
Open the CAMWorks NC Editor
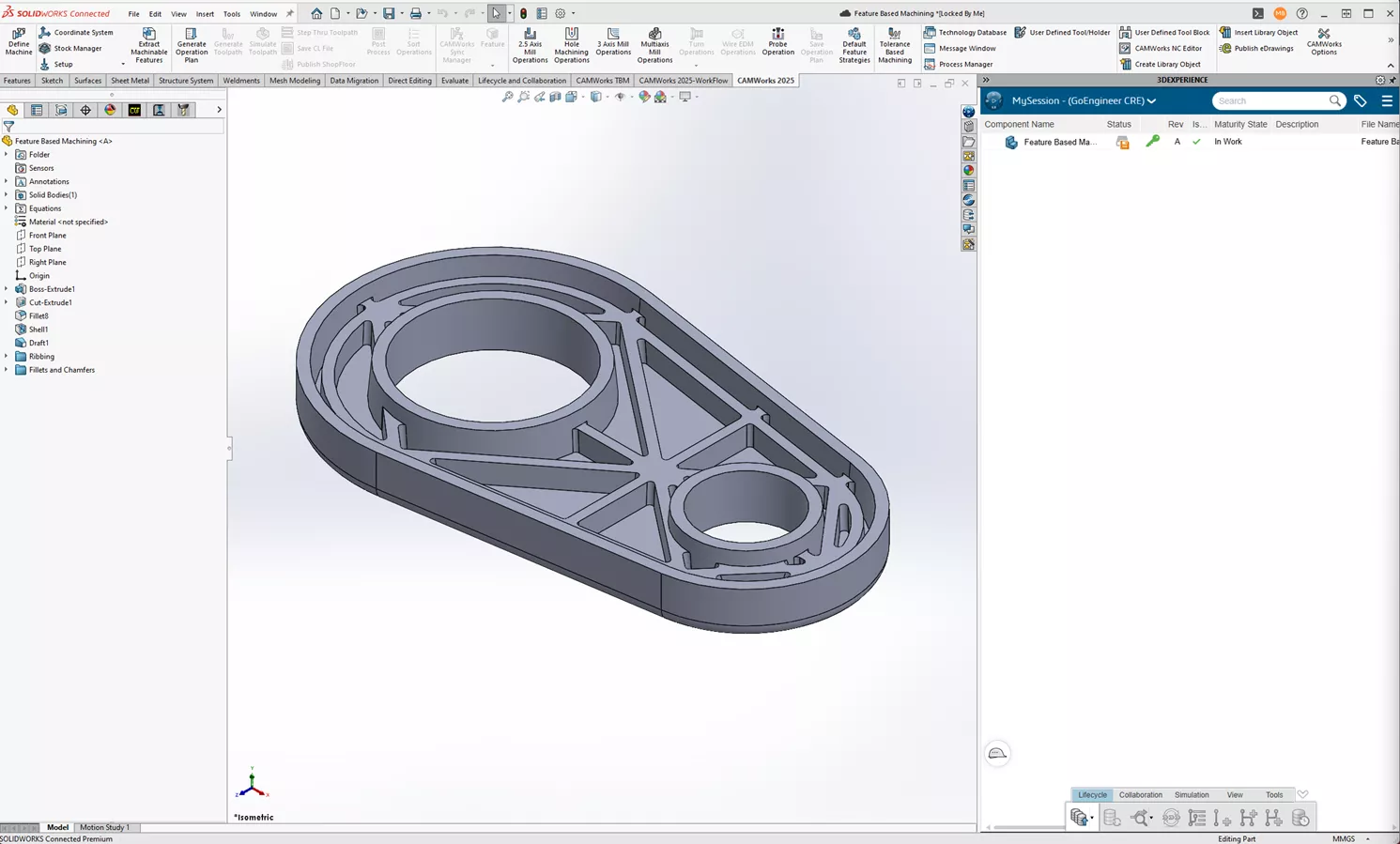click(x=1161, y=48)
